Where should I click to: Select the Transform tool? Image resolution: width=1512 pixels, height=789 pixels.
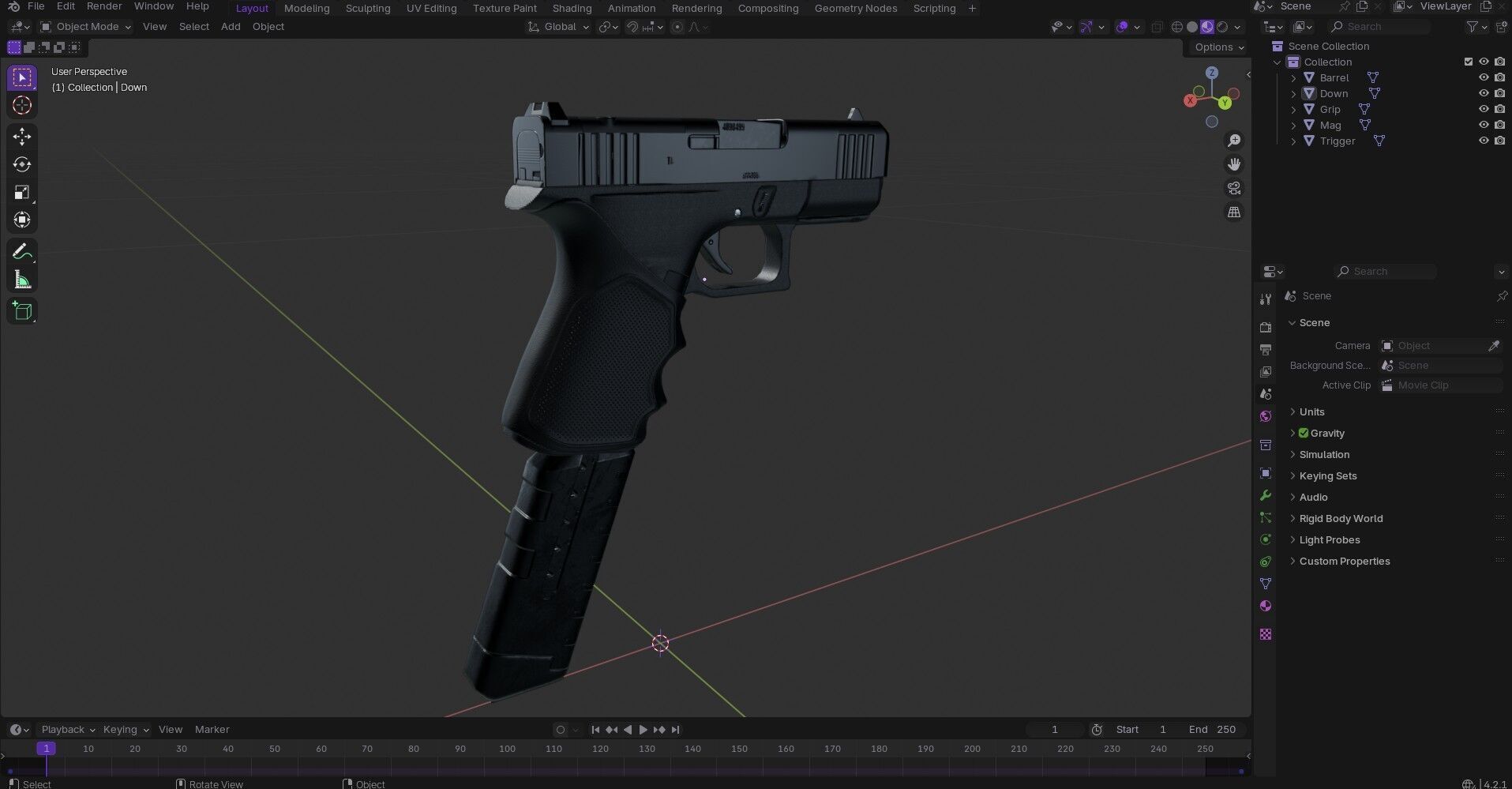tap(22, 220)
